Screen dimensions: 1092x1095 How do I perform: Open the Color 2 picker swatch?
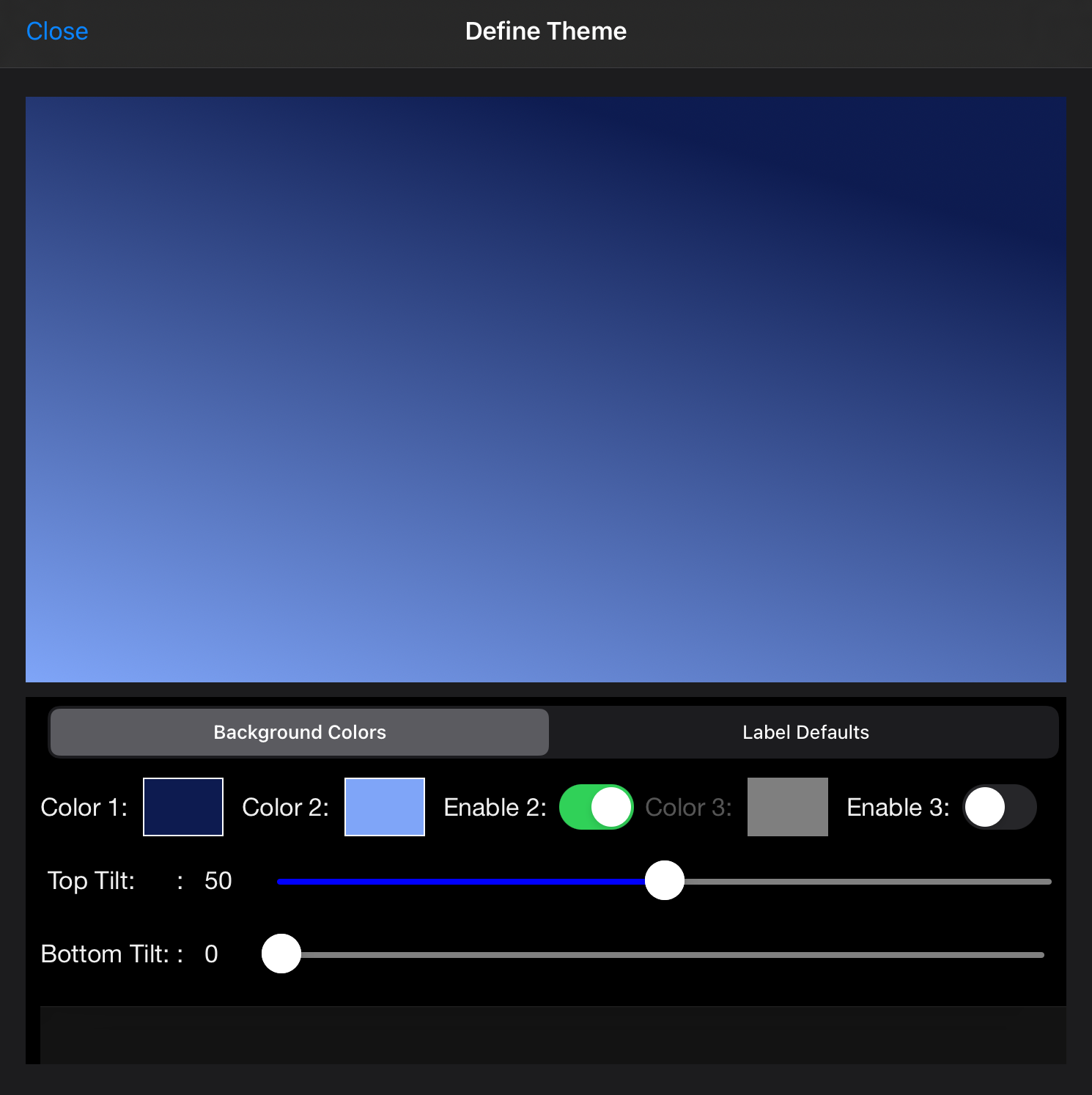384,806
